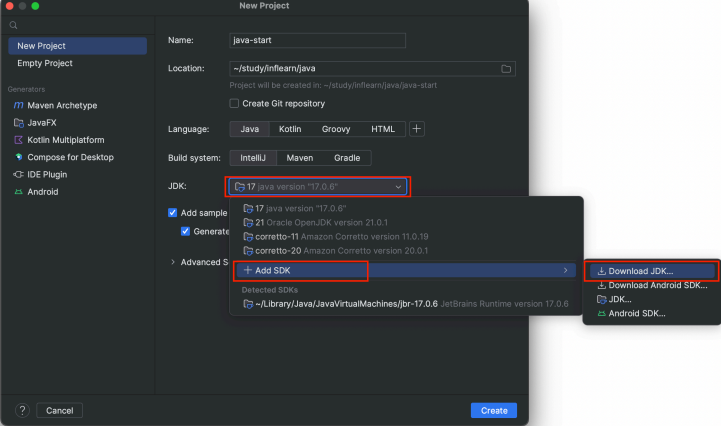
Task: Click the JDK icon of corretto-20 entry
Action: (248, 251)
